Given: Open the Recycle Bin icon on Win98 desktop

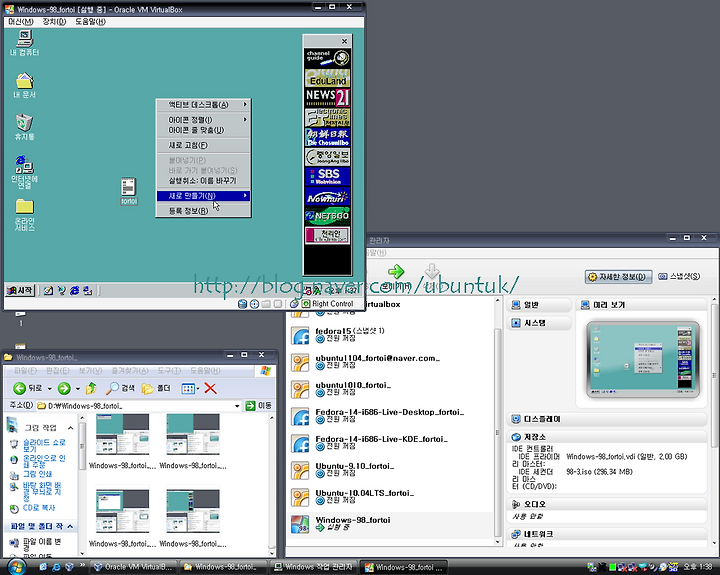Looking at the screenshot, I should (x=24, y=127).
